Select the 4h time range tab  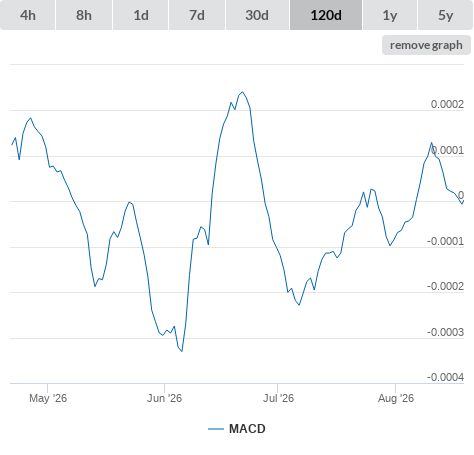point(28,15)
